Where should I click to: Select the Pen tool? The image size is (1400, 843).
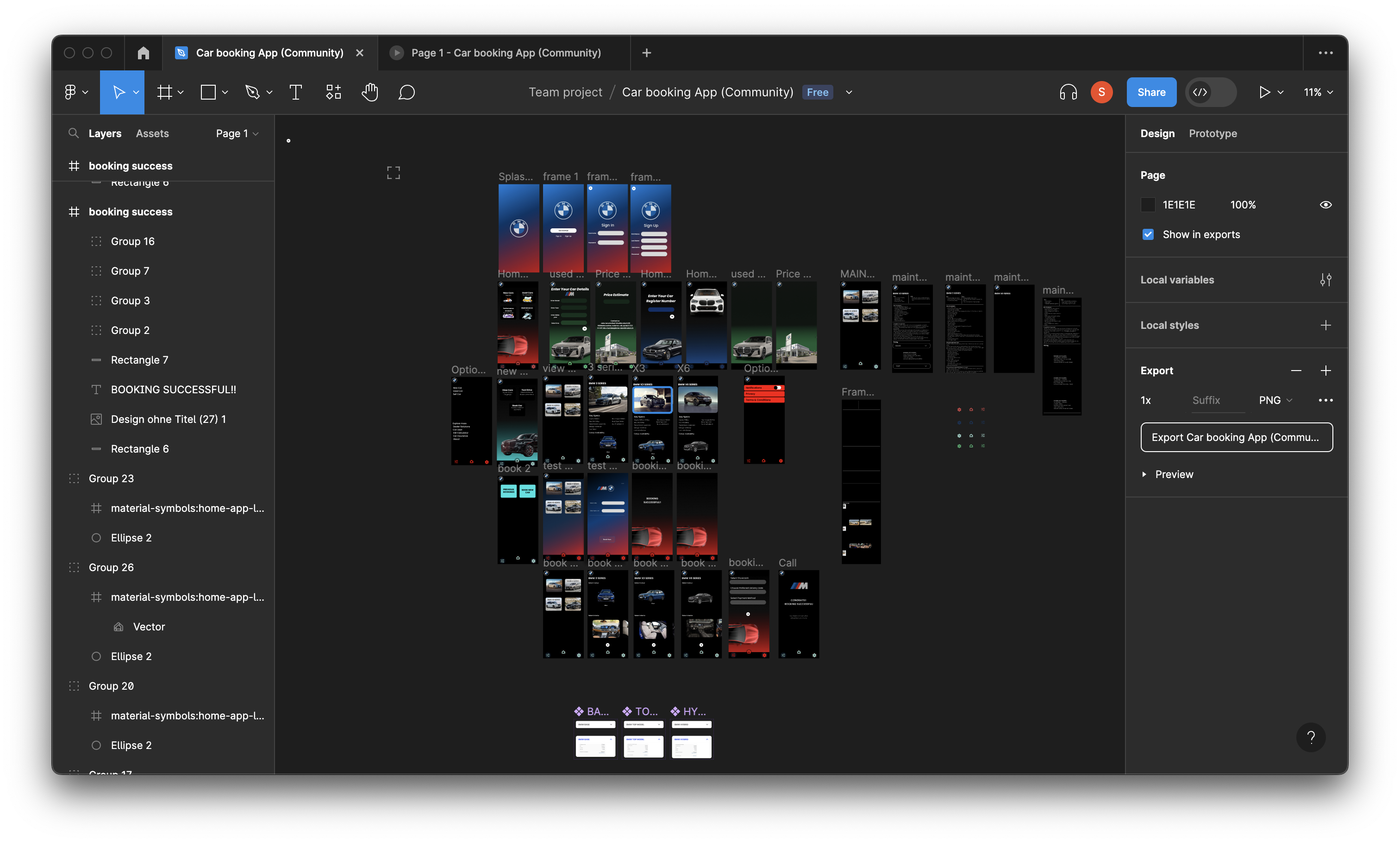coord(252,92)
